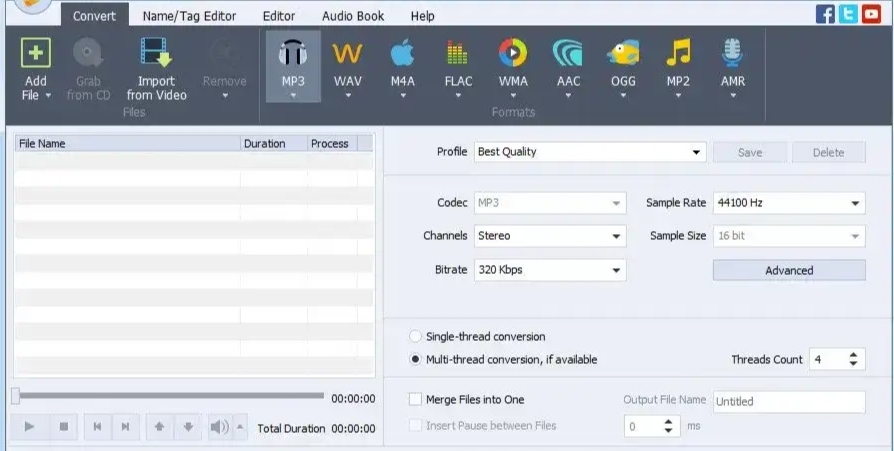Click the Process column header
894x451 pixels.
pos(332,143)
